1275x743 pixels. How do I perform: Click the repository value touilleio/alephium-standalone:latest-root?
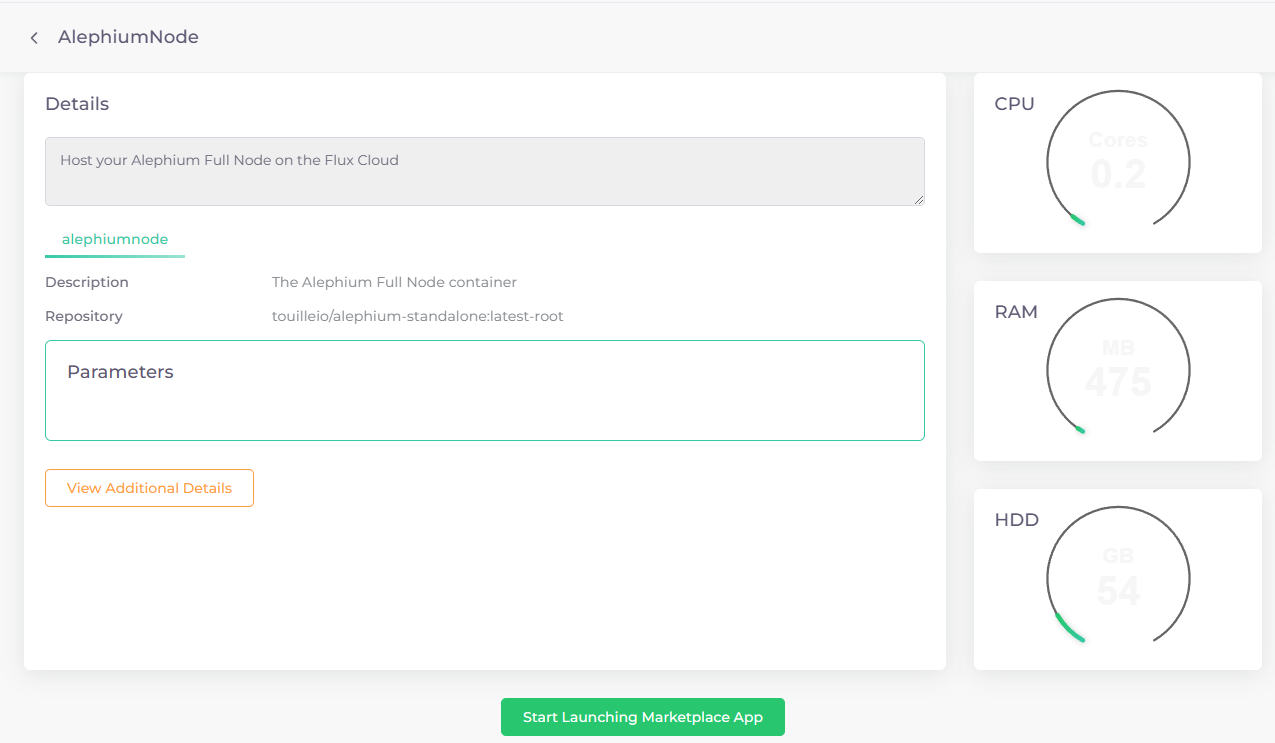(x=418, y=316)
